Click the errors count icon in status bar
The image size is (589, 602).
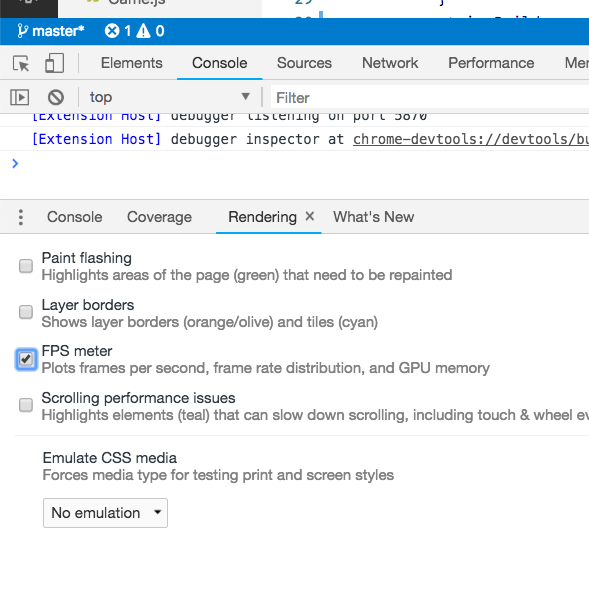pos(112,31)
